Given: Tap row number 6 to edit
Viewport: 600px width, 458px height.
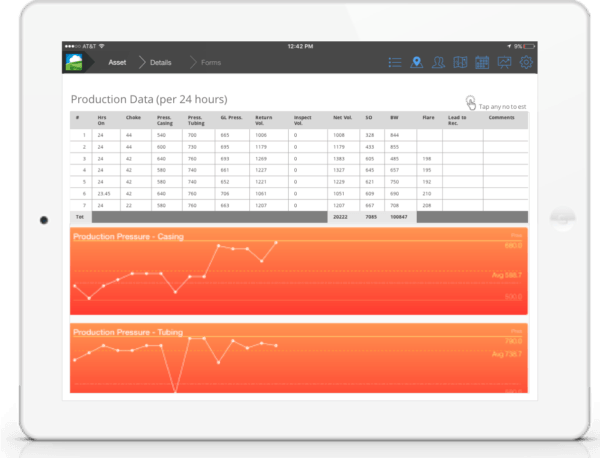Looking at the screenshot, I should point(84,194).
